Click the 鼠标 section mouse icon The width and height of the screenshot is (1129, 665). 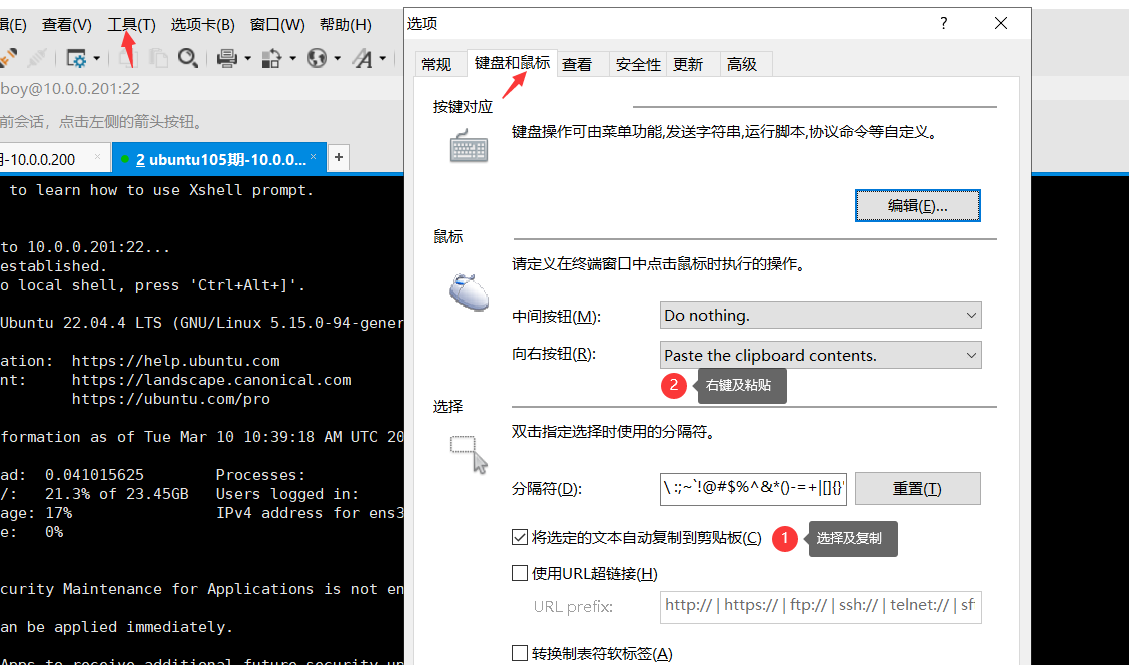pos(469,291)
